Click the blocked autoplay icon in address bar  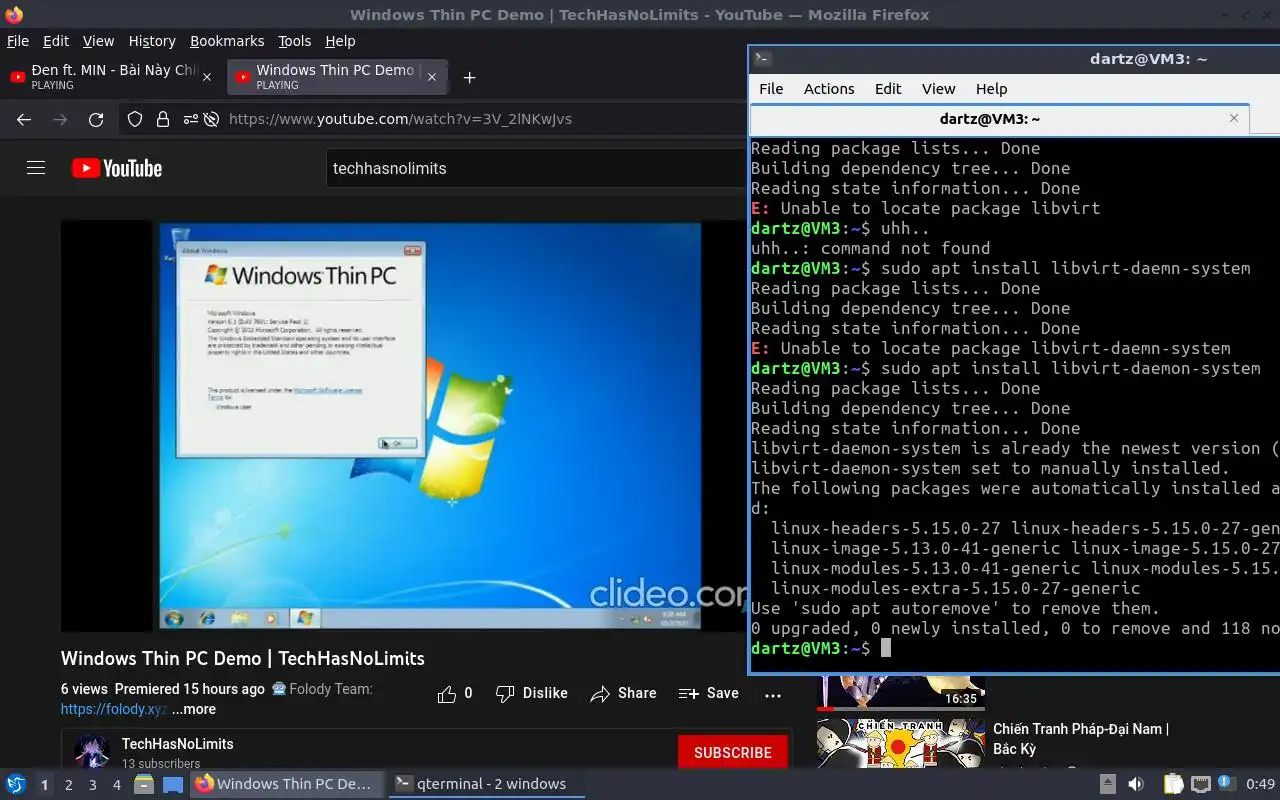click(x=211, y=119)
